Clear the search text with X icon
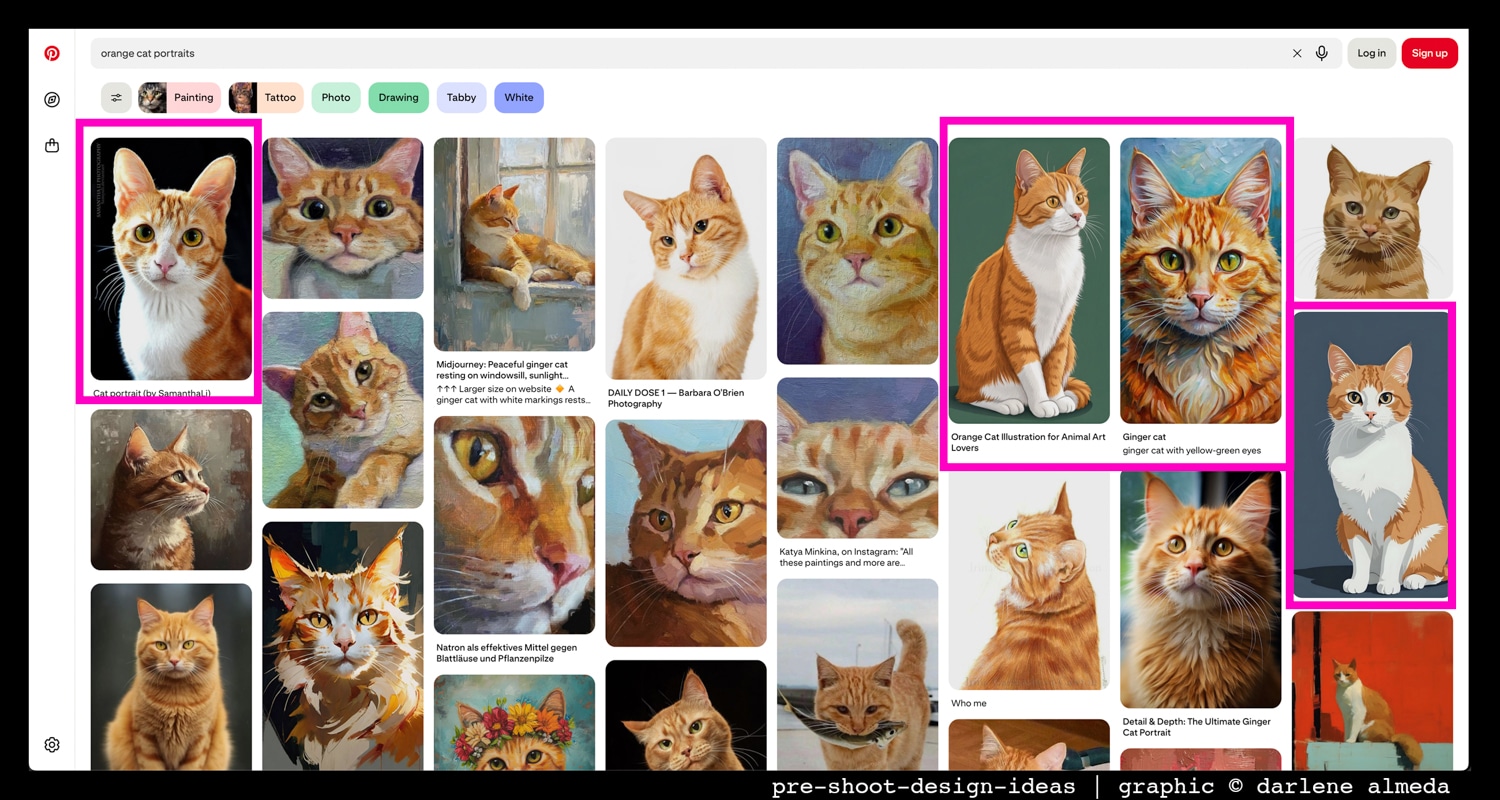The width and height of the screenshot is (1500, 800). tap(1297, 53)
